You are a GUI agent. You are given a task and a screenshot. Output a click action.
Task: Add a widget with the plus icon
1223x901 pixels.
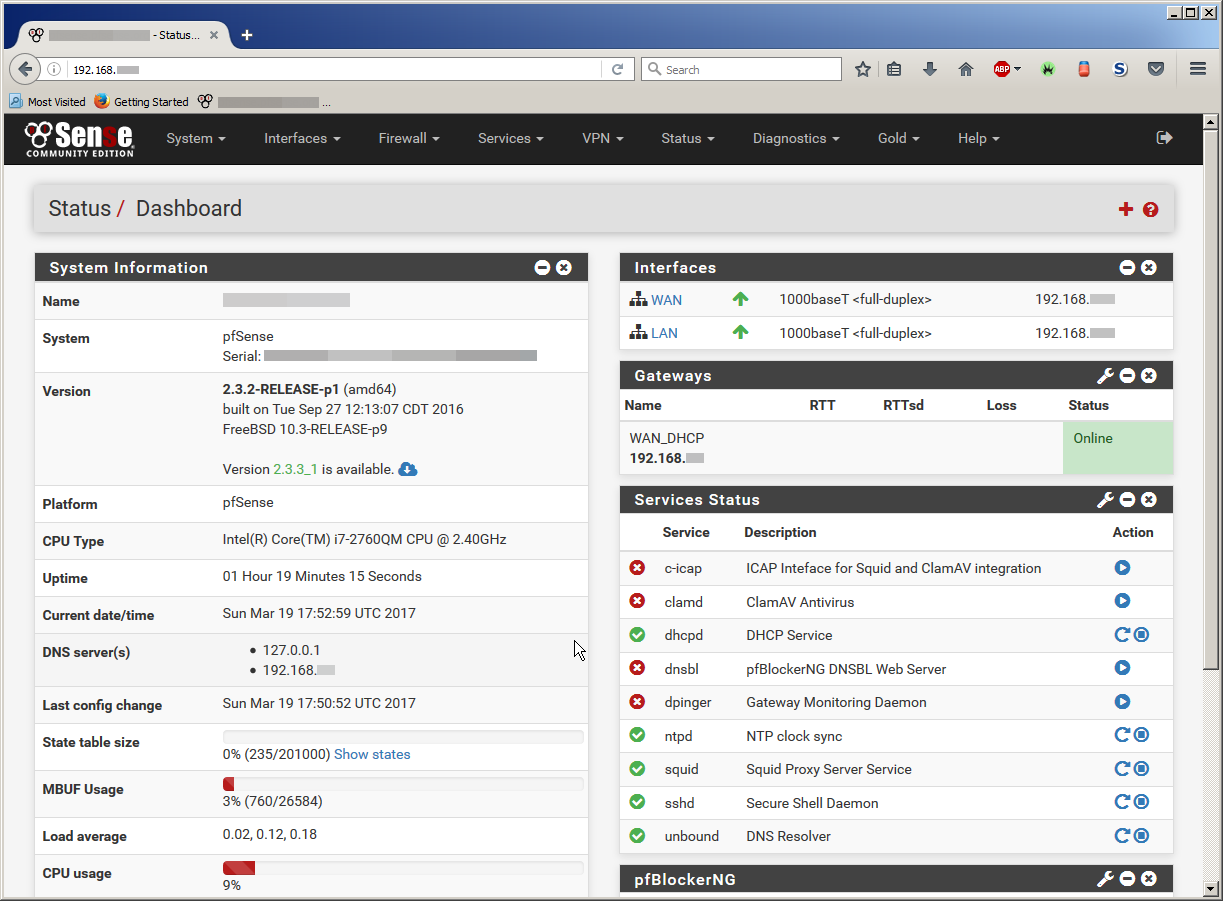(1126, 209)
